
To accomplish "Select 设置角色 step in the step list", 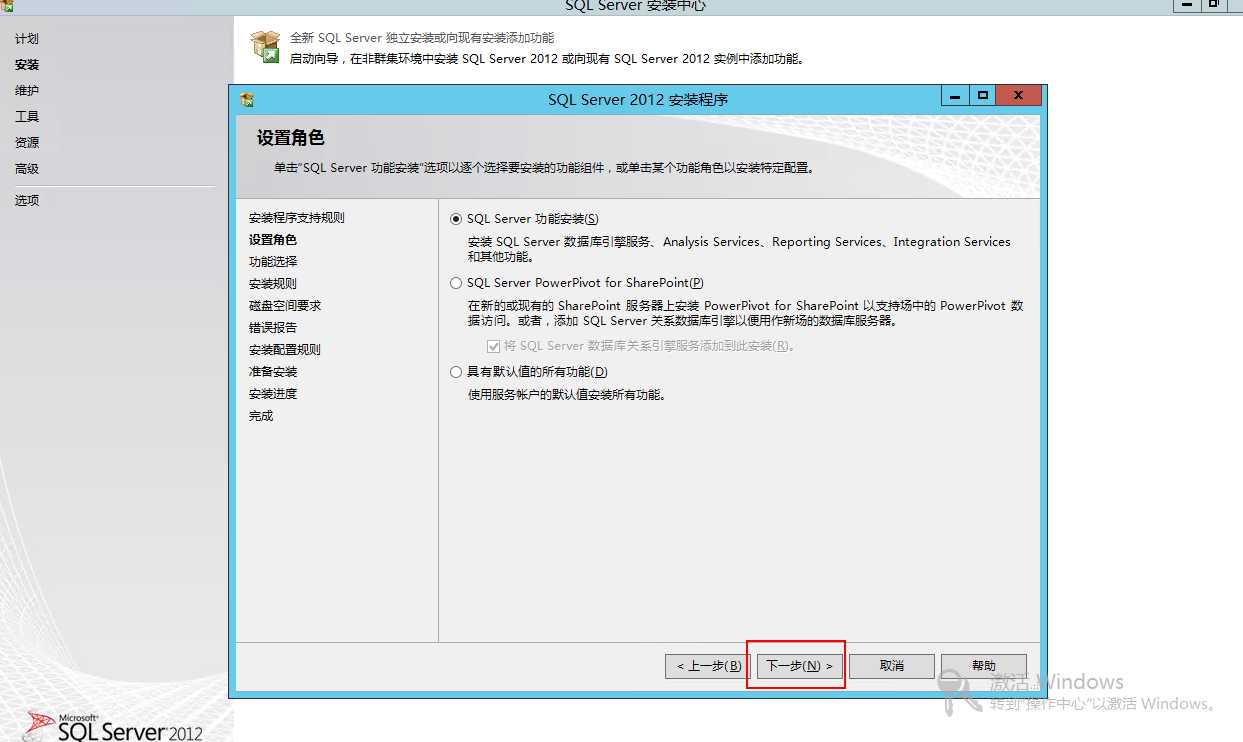I will [x=273, y=240].
